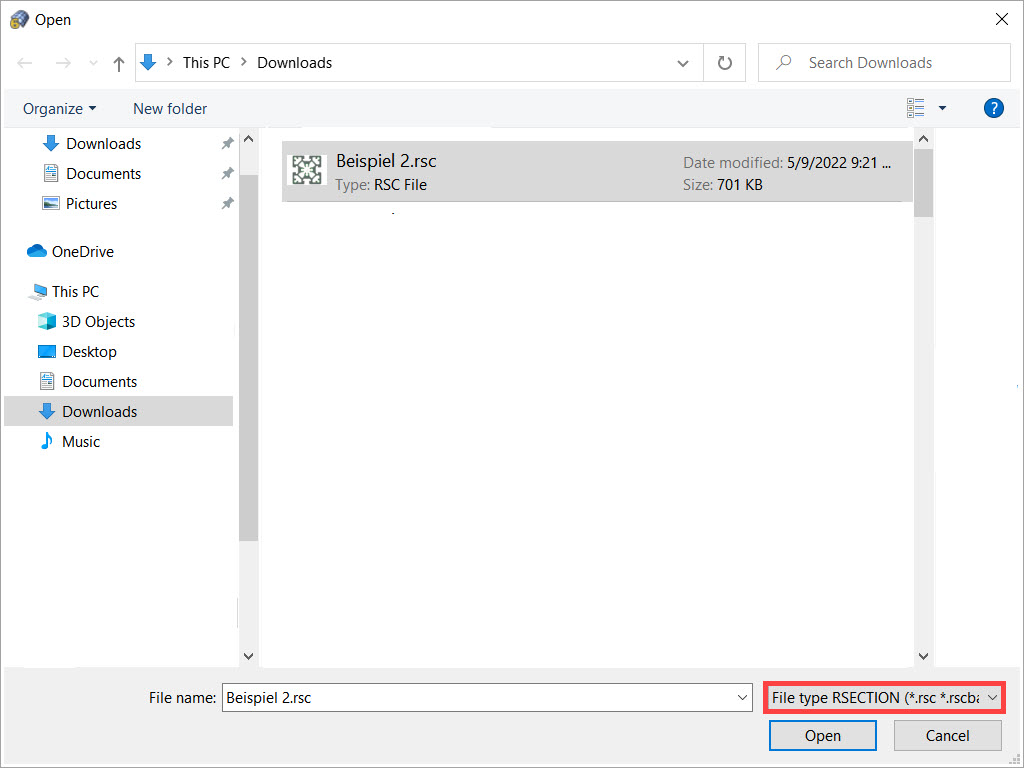Open the Organize menu

(58, 108)
